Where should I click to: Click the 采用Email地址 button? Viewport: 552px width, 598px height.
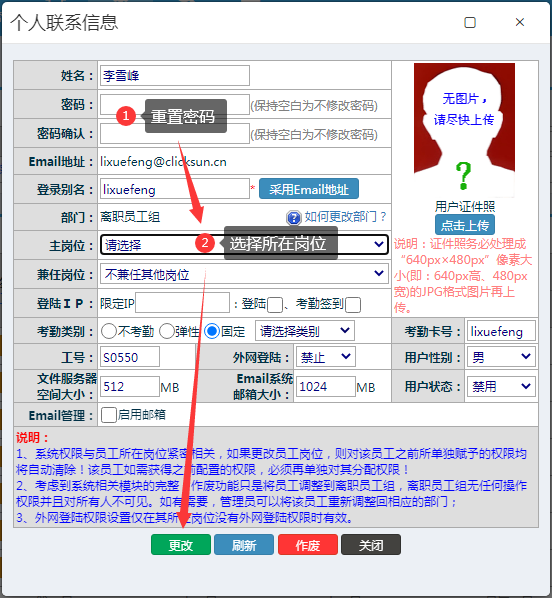(x=309, y=189)
